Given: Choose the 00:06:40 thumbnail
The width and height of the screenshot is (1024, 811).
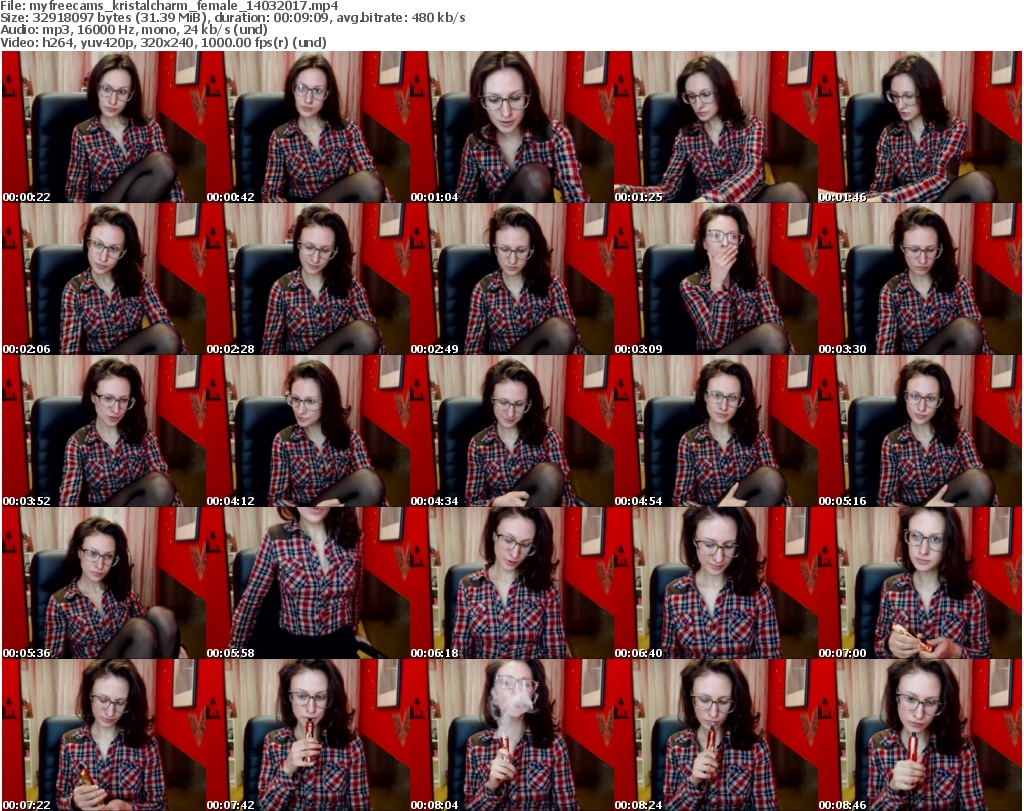Looking at the screenshot, I should pos(716,583).
